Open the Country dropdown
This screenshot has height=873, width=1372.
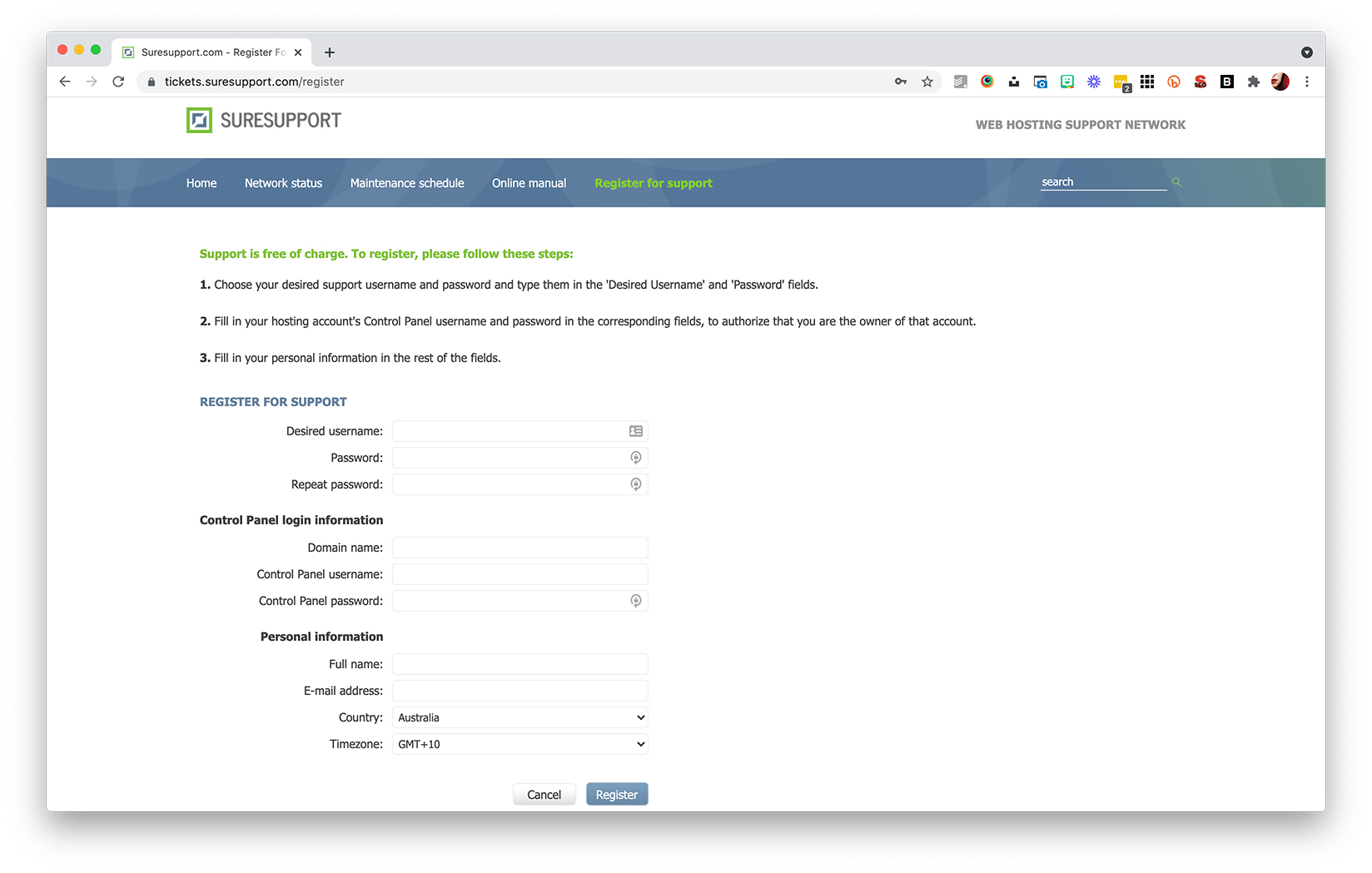pyautogui.click(x=520, y=717)
